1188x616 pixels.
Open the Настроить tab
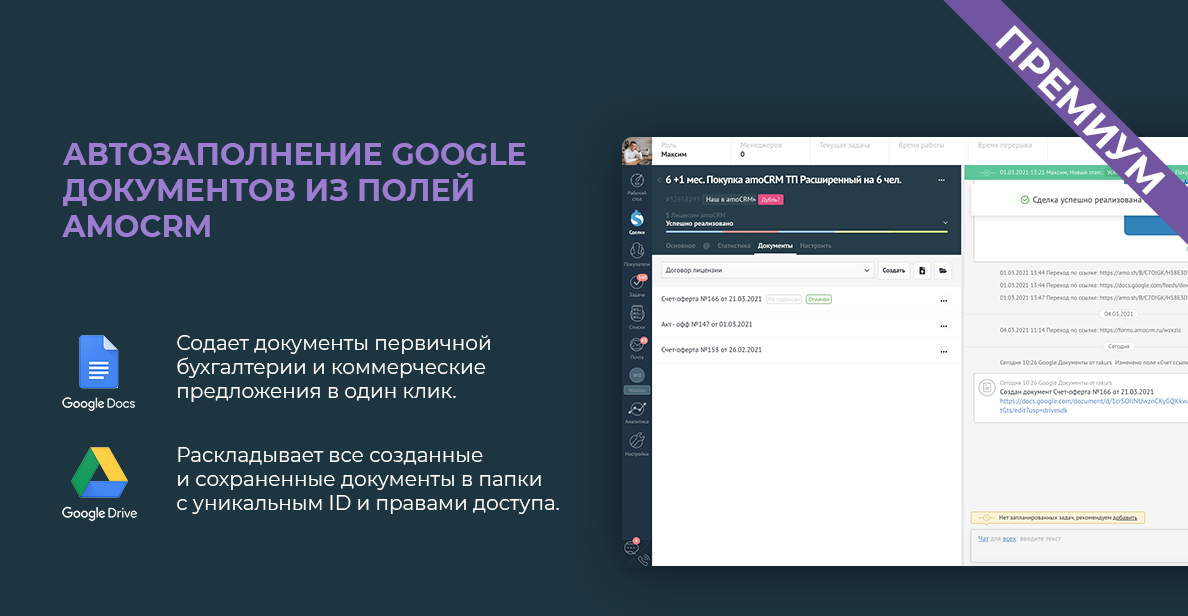[x=815, y=245]
